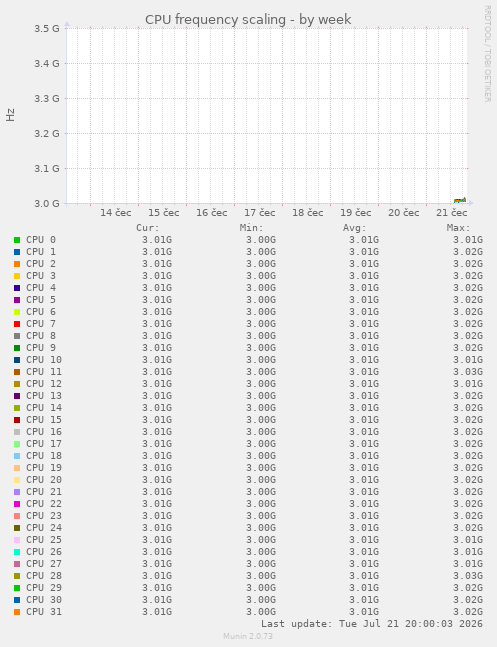
Task: Click the 3.0 G y-axis label
Action: [47, 203]
